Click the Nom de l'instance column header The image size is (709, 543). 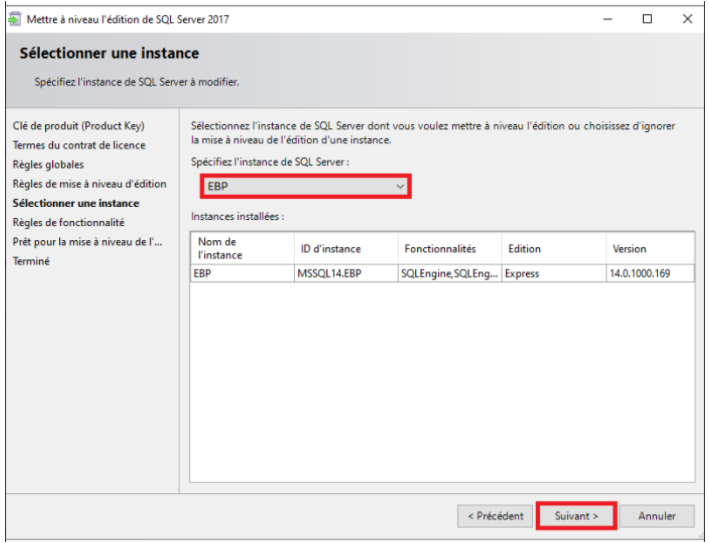[242, 248]
